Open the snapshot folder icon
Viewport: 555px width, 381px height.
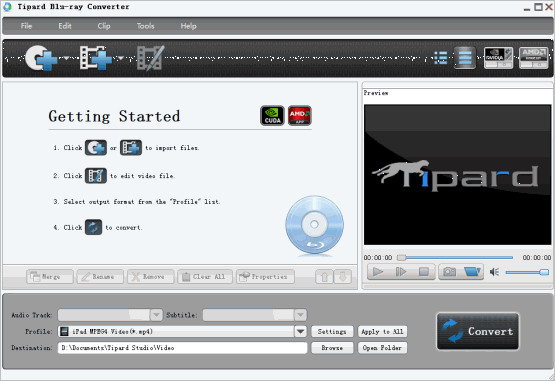[x=472, y=272]
